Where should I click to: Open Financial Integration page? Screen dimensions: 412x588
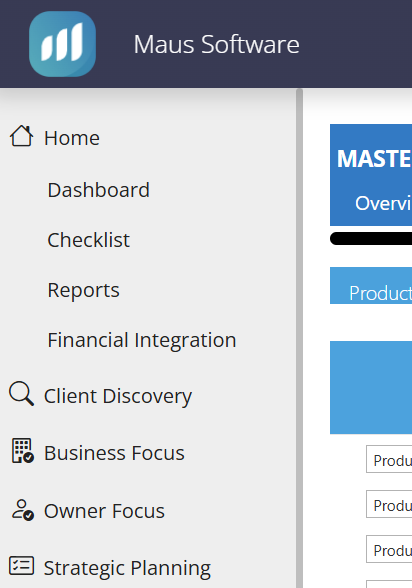pos(142,340)
